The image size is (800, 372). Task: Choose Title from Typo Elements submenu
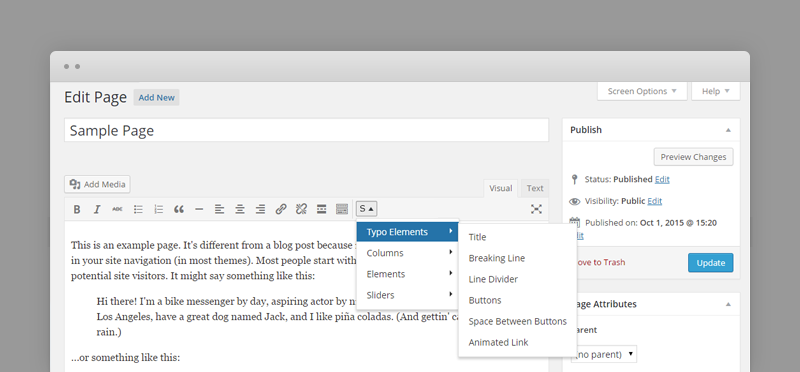[517, 237]
